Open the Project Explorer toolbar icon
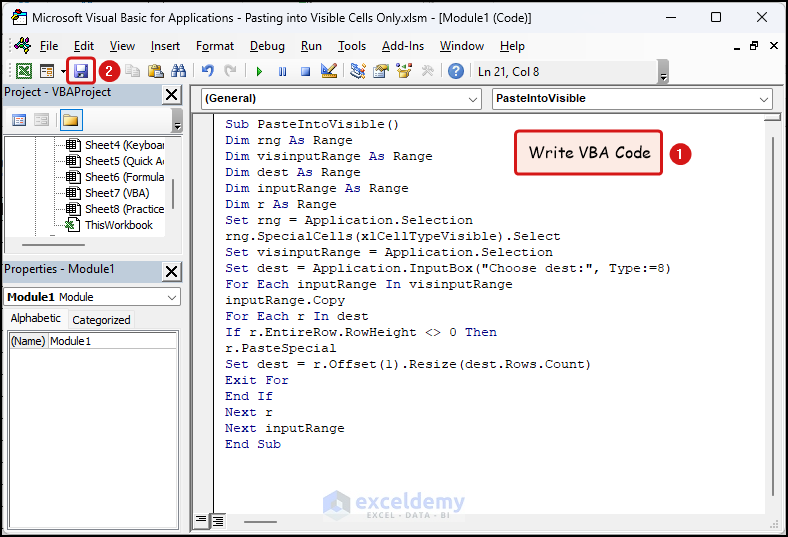Image resolution: width=788 pixels, height=537 pixels. 357,71
